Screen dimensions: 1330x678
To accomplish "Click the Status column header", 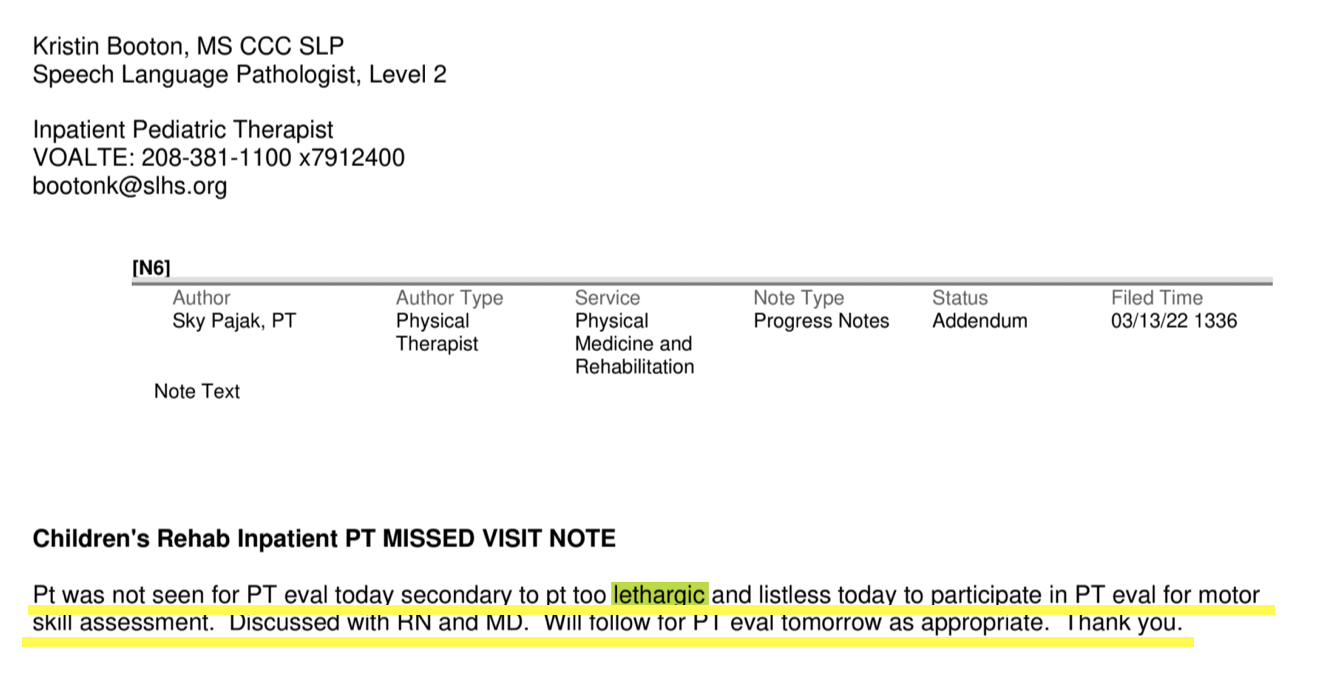I will [960, 298].
